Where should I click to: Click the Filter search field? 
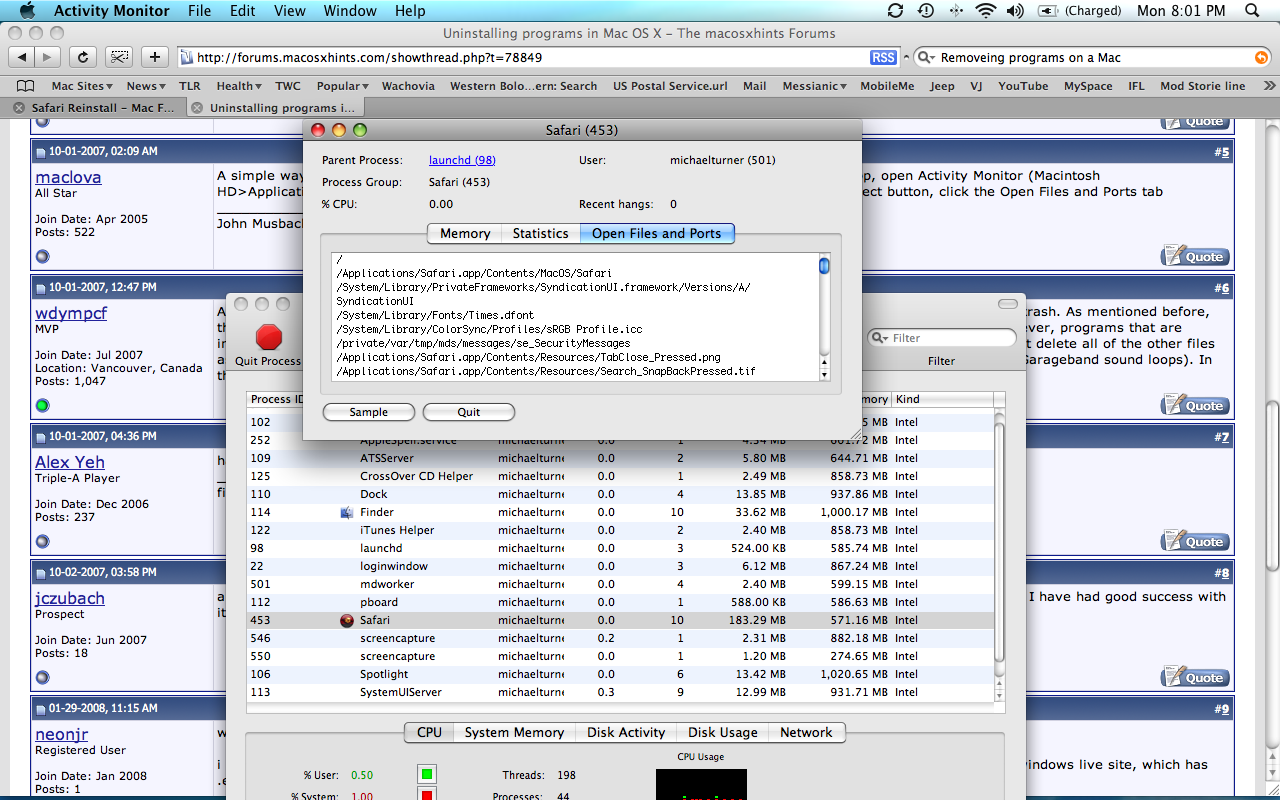pos(941,338)
